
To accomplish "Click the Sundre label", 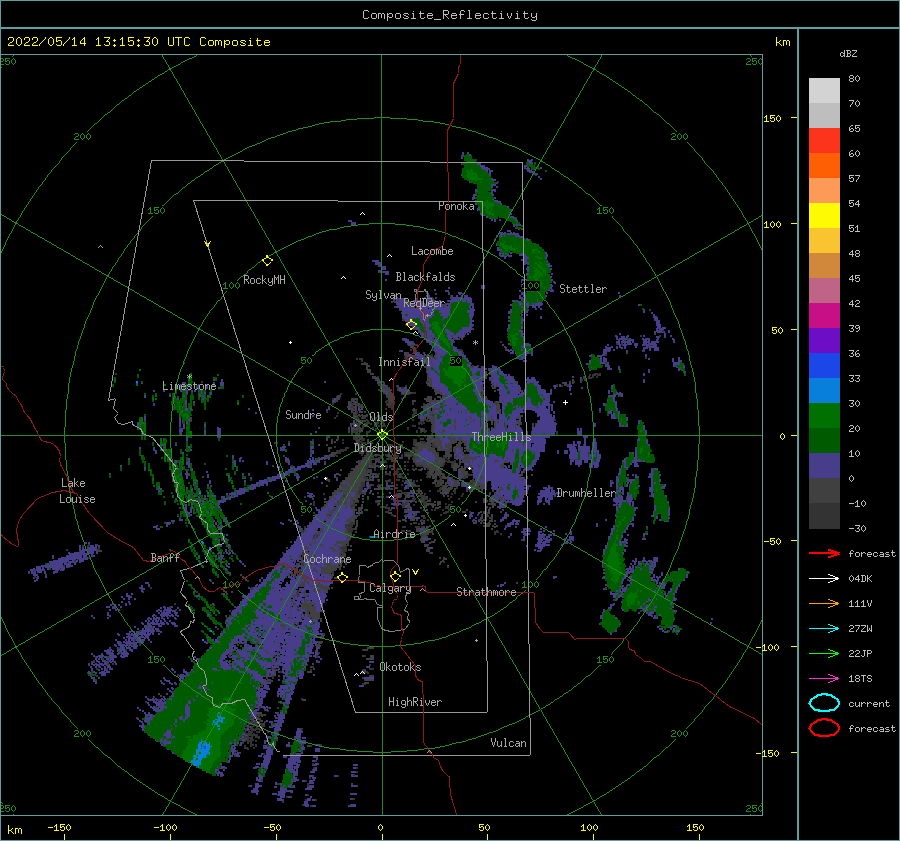I will click(303, 414).
